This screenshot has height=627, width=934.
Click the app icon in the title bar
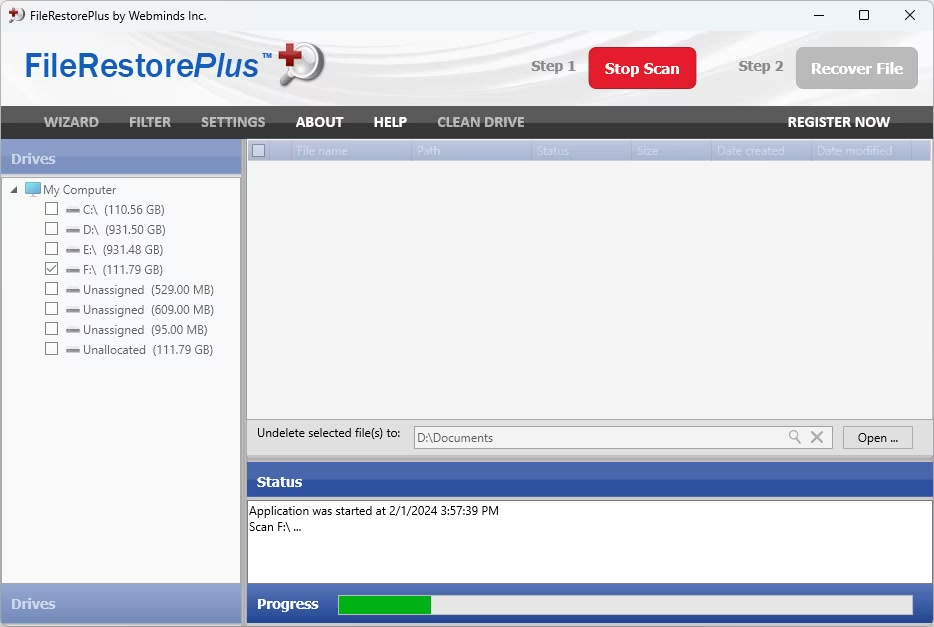pyautogui.click(x=16, y=15)
